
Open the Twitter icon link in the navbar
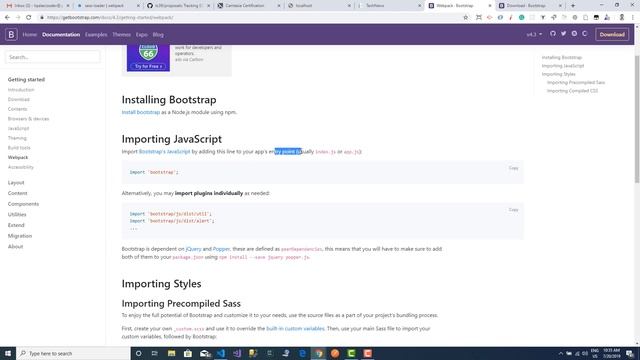pyautogui.click(x=563, y=34)
